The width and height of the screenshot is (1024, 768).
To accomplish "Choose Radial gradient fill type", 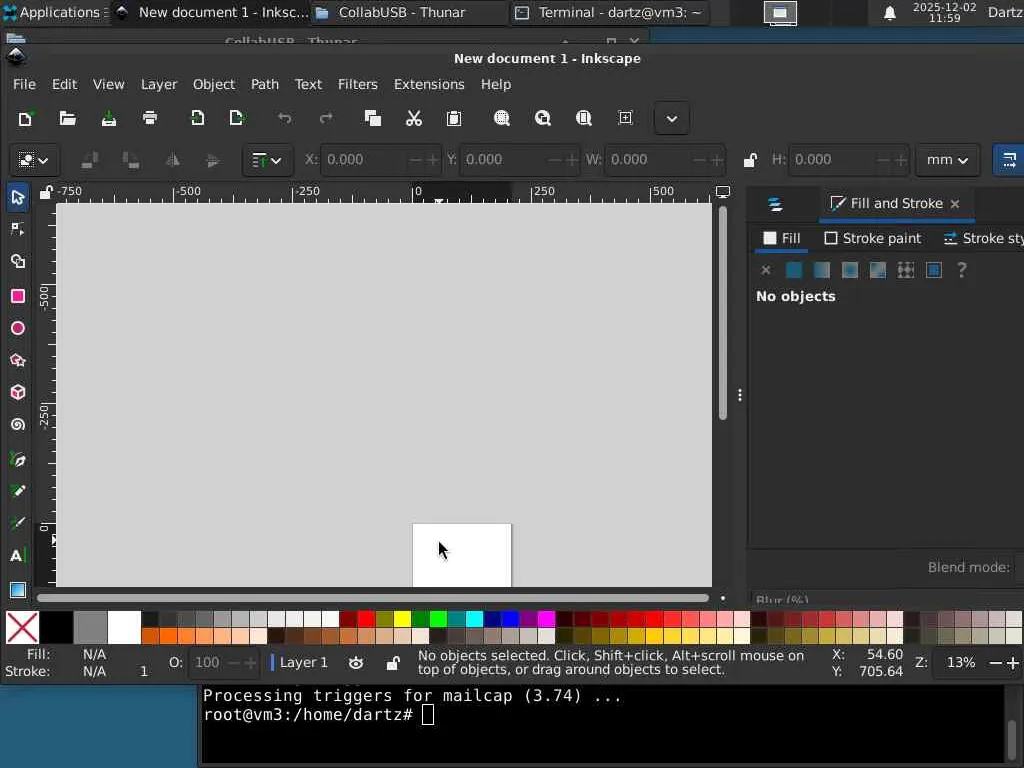I will pos(850,270).
